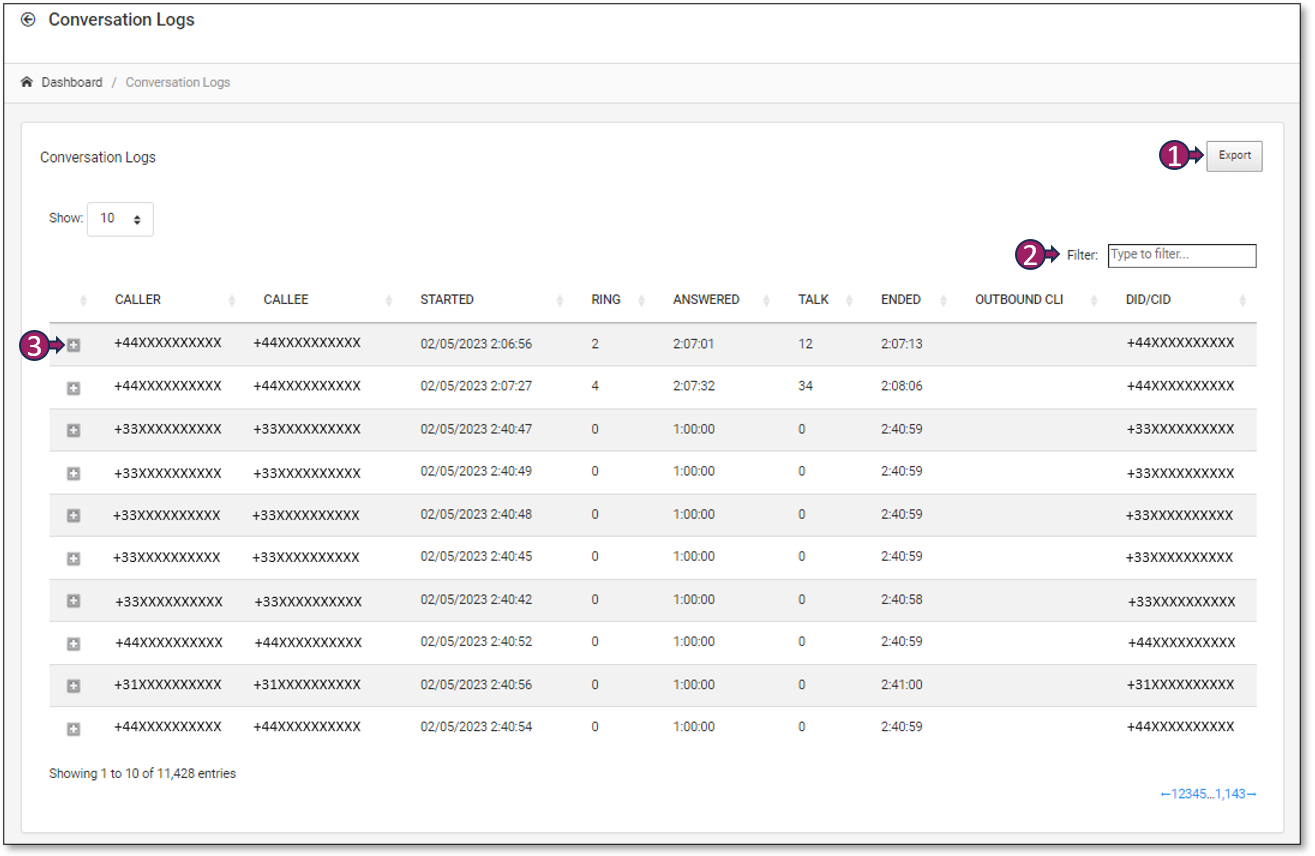Sort by the OUTBOUND CLI column

pos(1019,300)
